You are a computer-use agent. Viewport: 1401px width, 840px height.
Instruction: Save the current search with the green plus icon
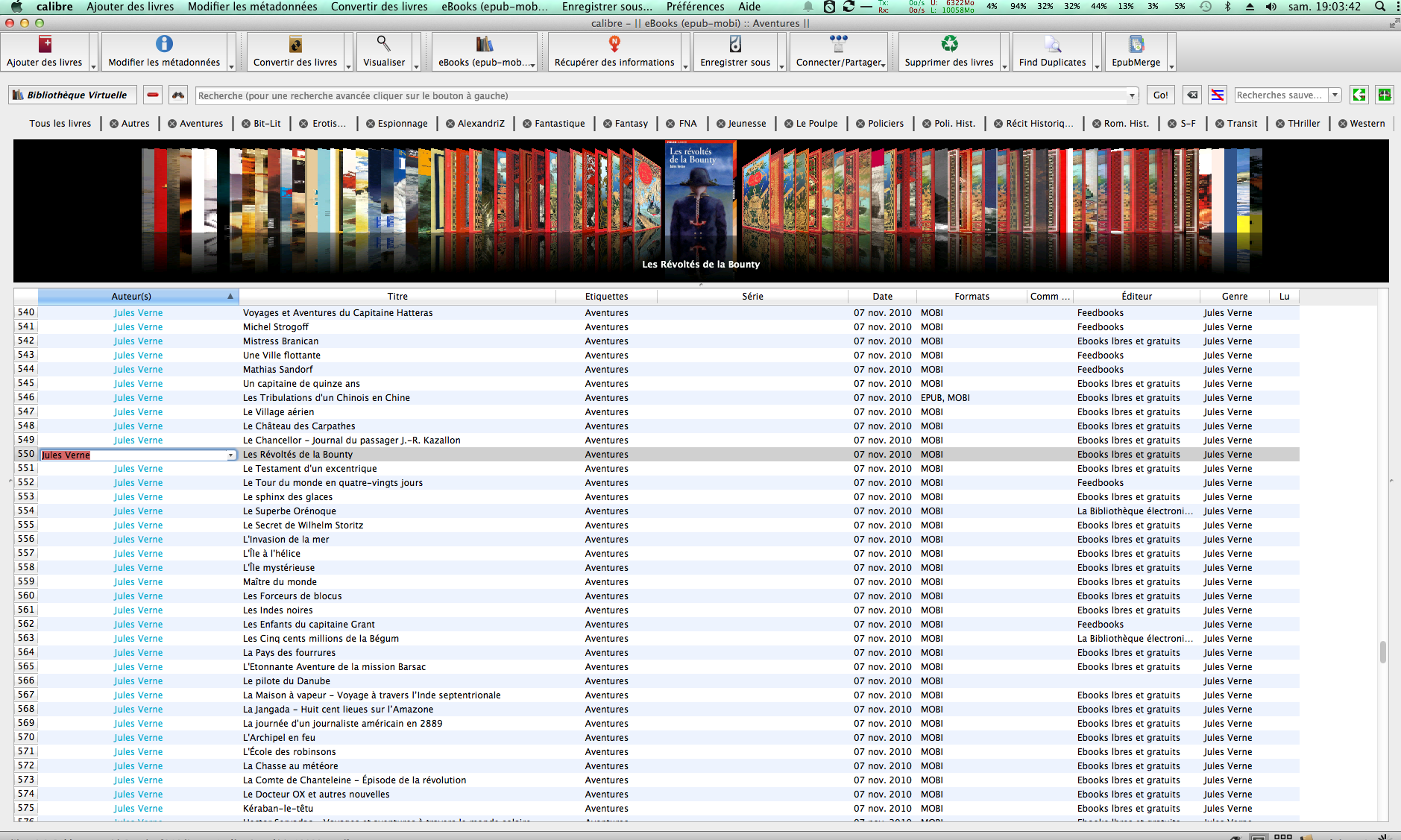[1385, 95]
